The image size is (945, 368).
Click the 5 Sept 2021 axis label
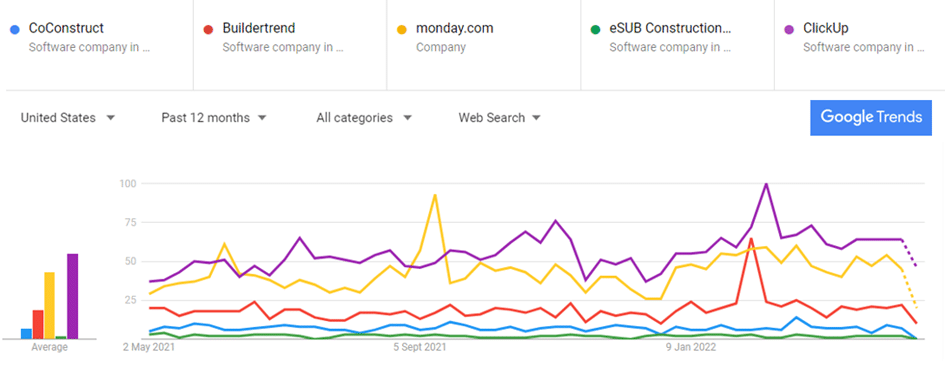point(420,348)
